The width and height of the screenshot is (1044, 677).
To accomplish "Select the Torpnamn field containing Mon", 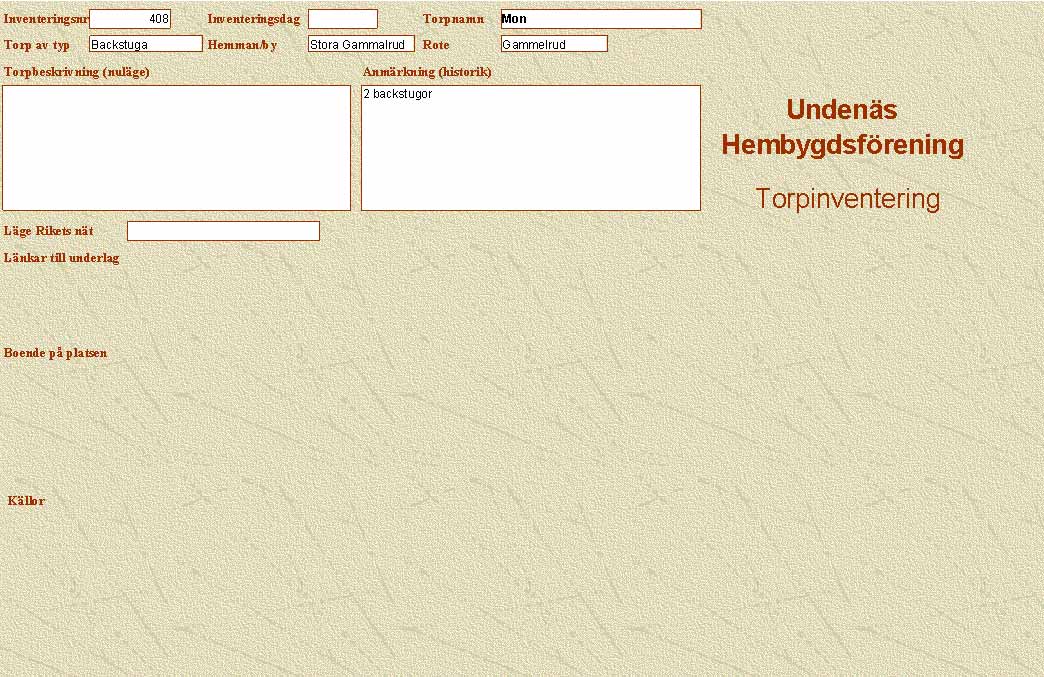I will pyautogui.click(x=600, y=19).
